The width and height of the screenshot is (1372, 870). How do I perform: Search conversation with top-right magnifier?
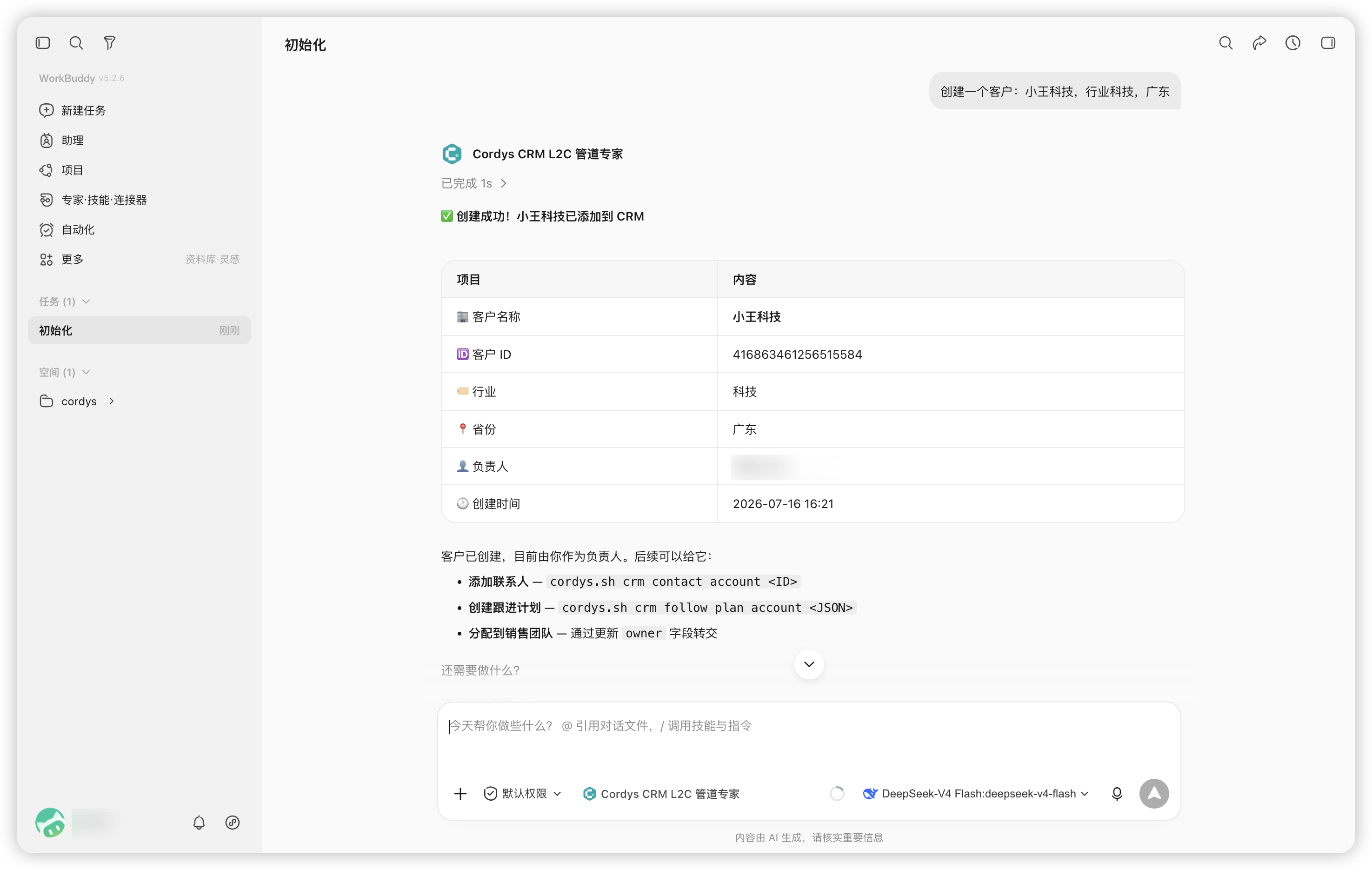point(1225,43)
